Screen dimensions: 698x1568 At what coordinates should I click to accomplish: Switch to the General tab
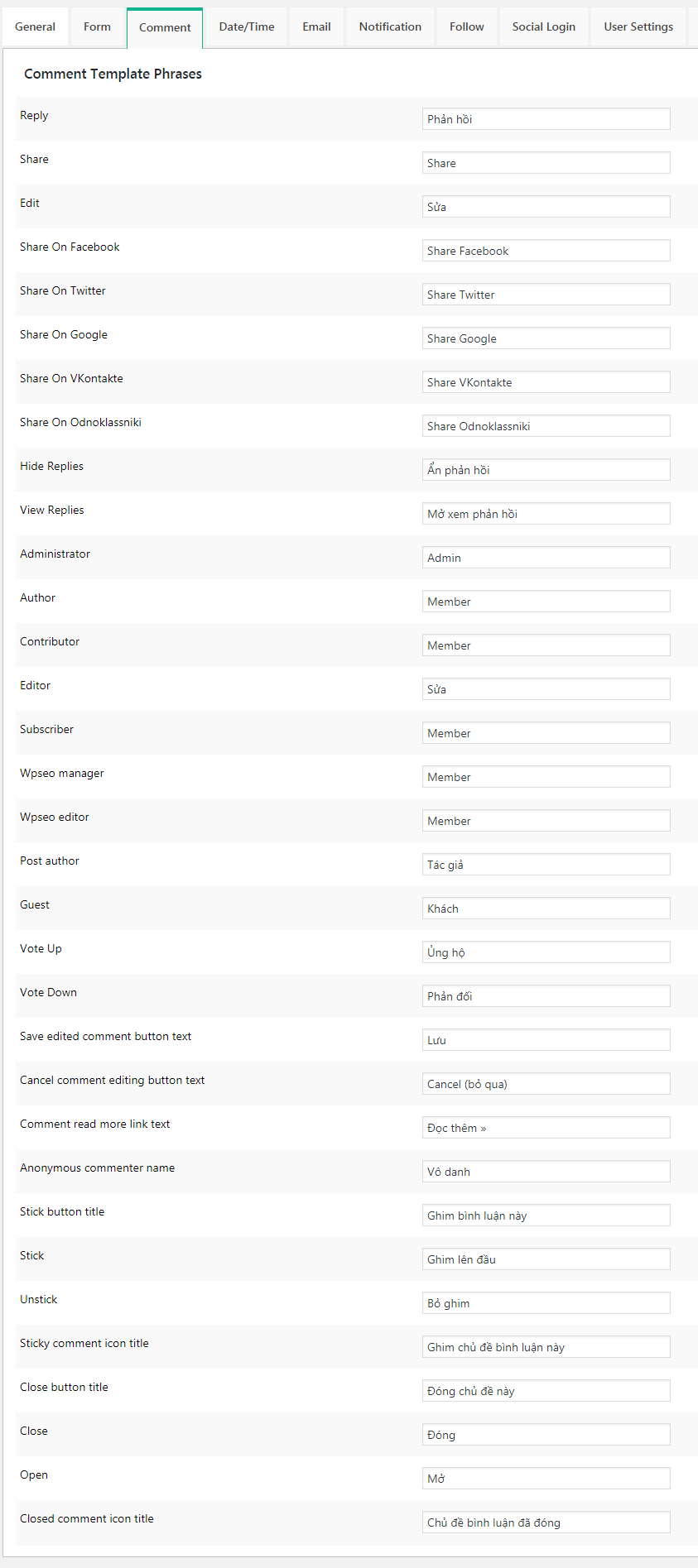(35, 26)
